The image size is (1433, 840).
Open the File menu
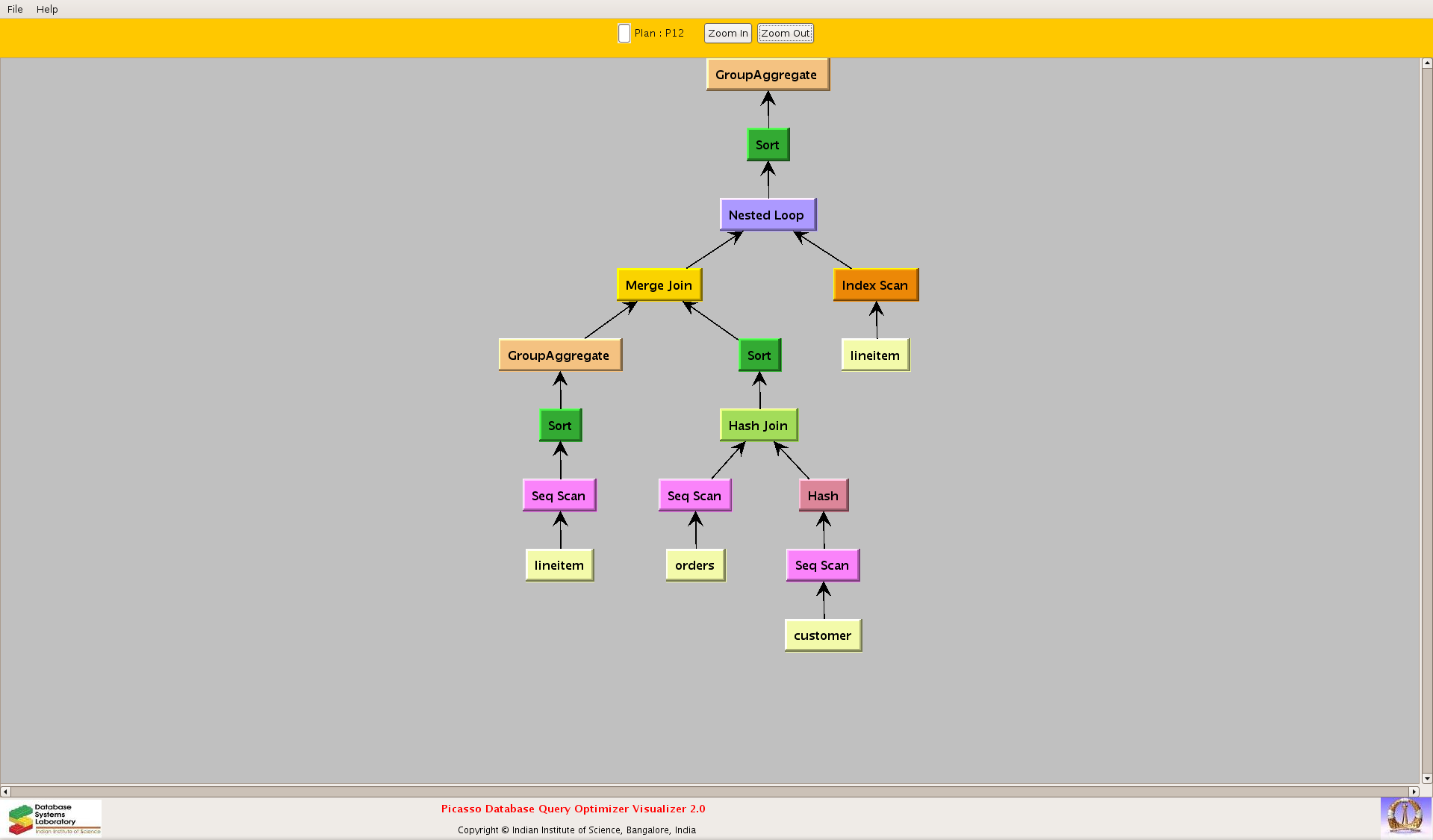pos(15,9)
